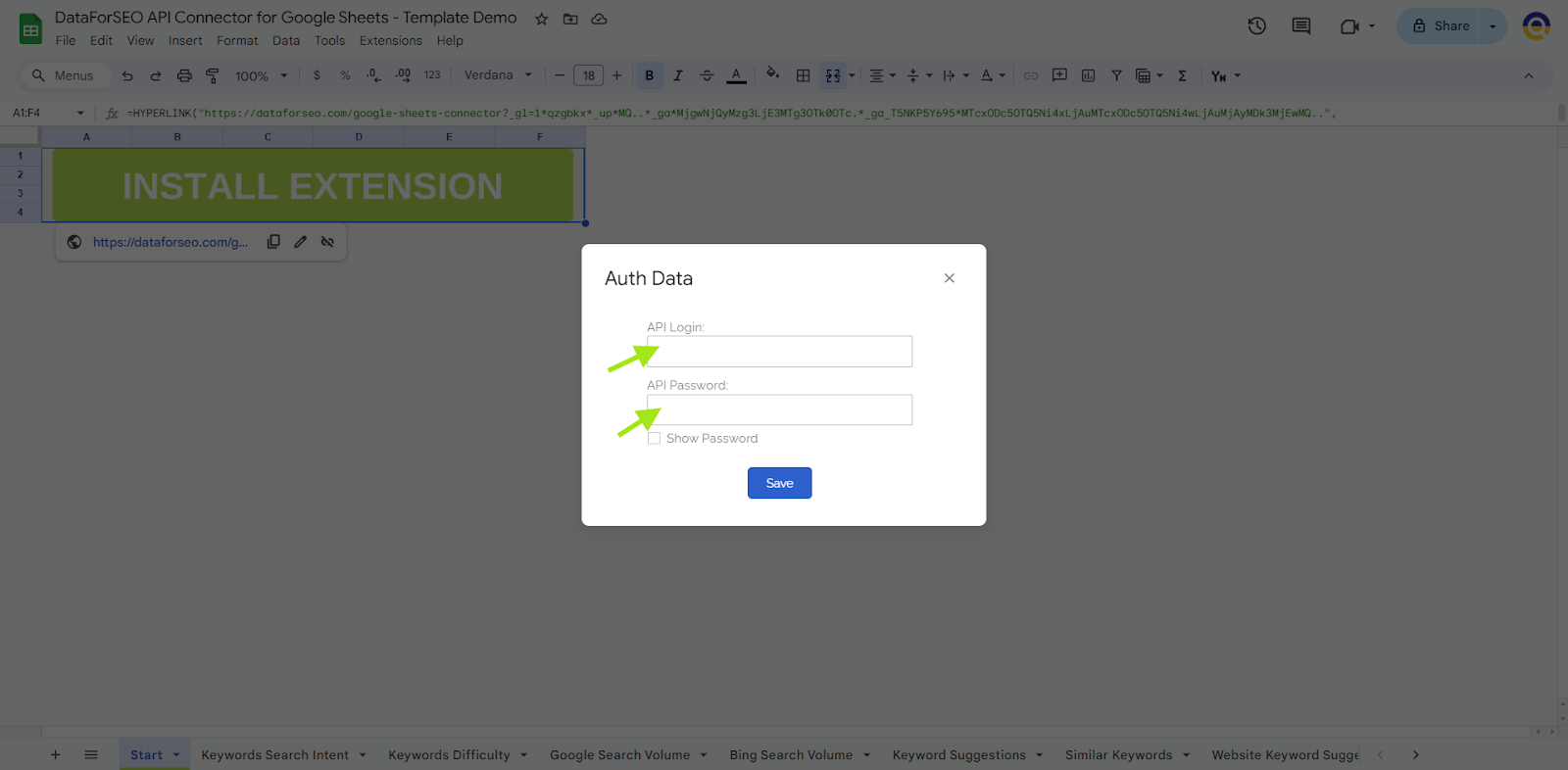Click the INSTALL EXTENSION banner

coord(313,185)
